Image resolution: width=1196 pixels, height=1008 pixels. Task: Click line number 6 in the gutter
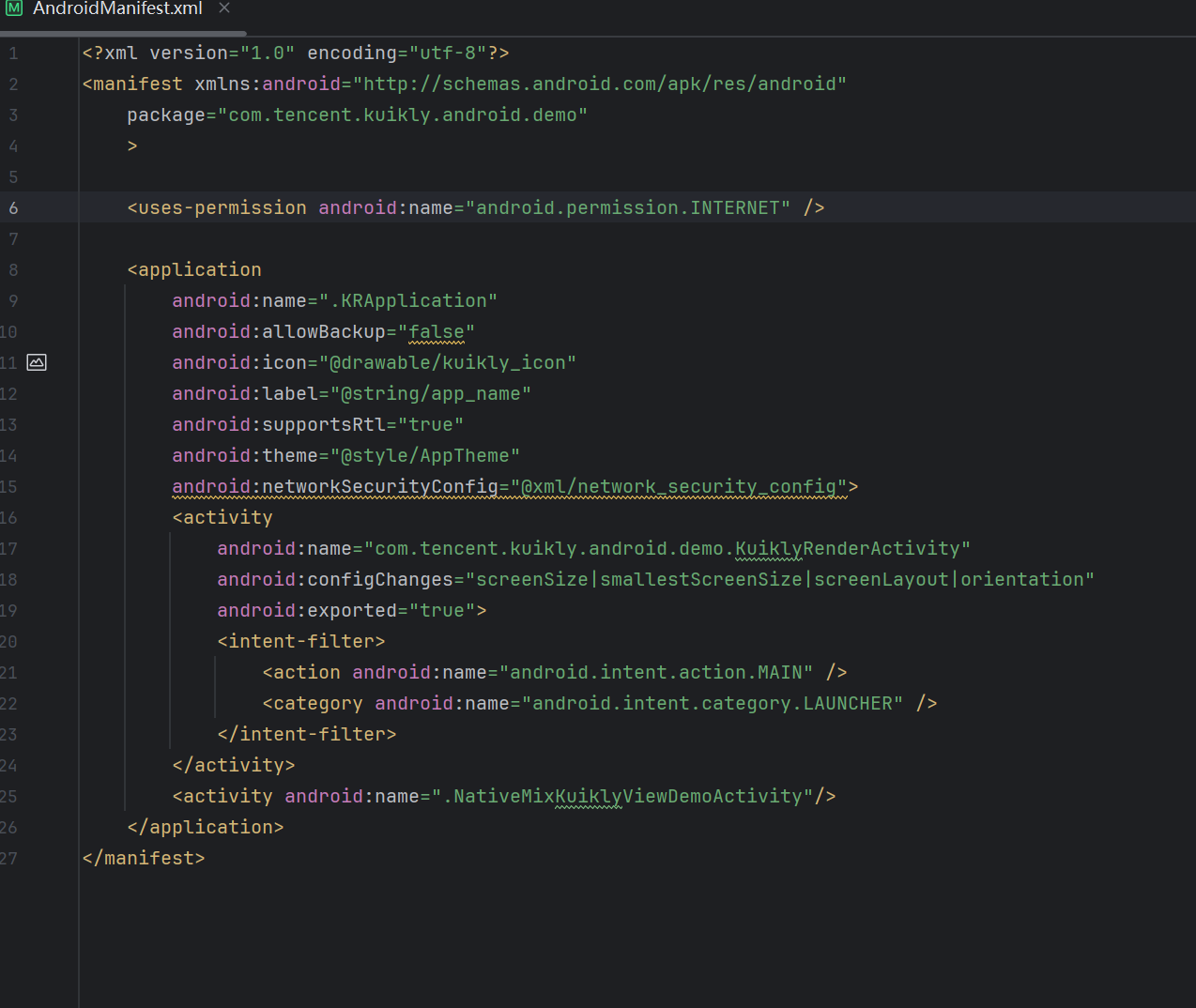point(13,208)
